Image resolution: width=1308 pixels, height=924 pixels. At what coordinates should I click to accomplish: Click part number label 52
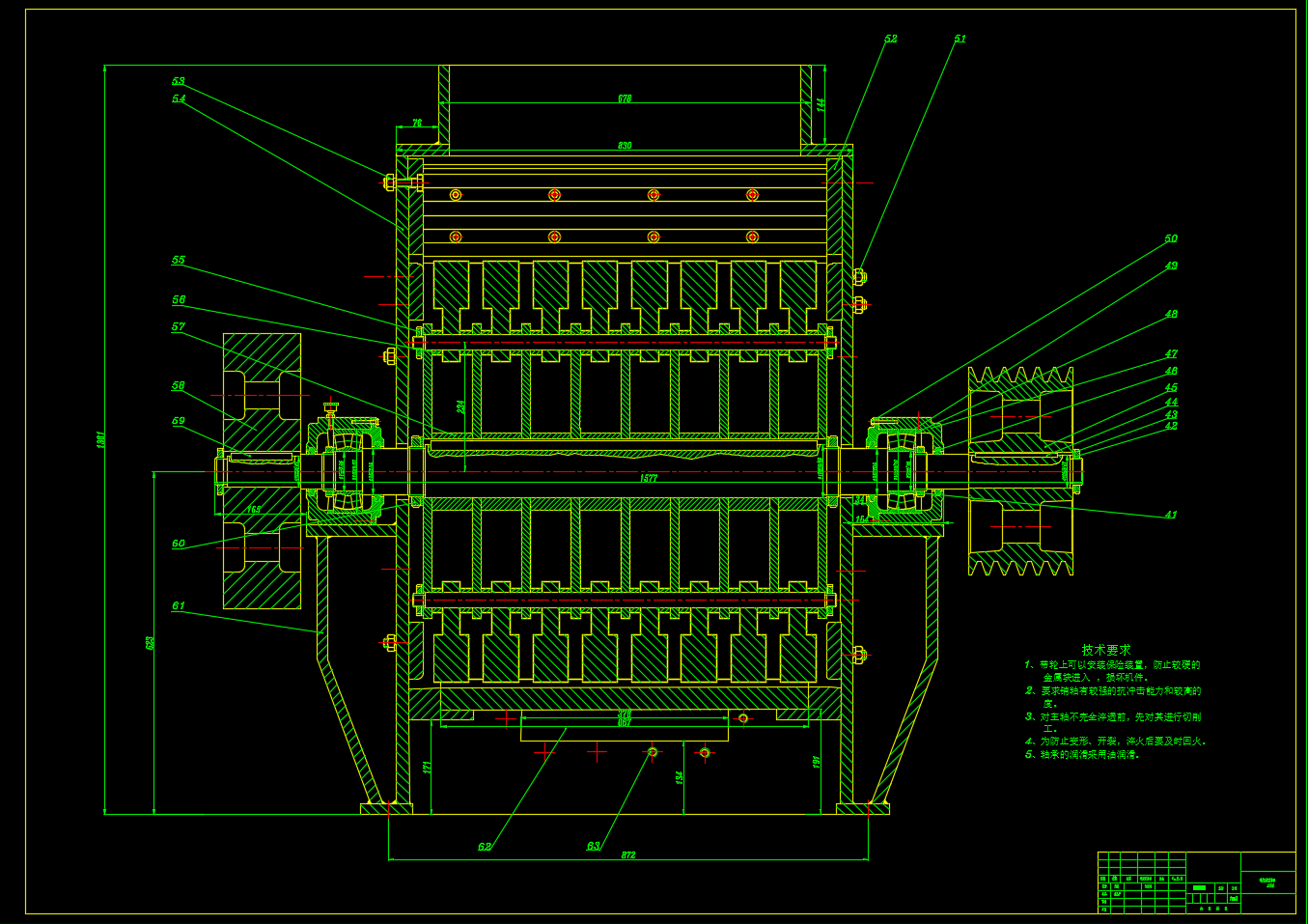(x=890, y=39)
